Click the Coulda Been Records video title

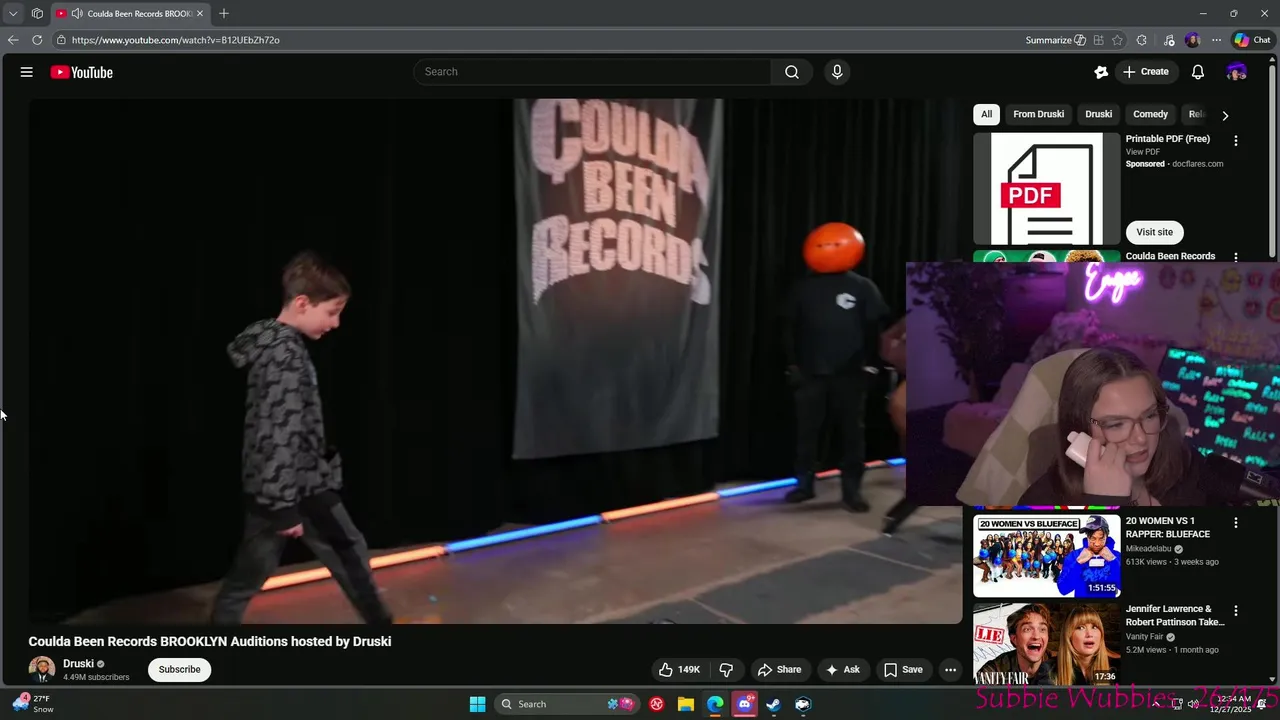tap(210, 642)
